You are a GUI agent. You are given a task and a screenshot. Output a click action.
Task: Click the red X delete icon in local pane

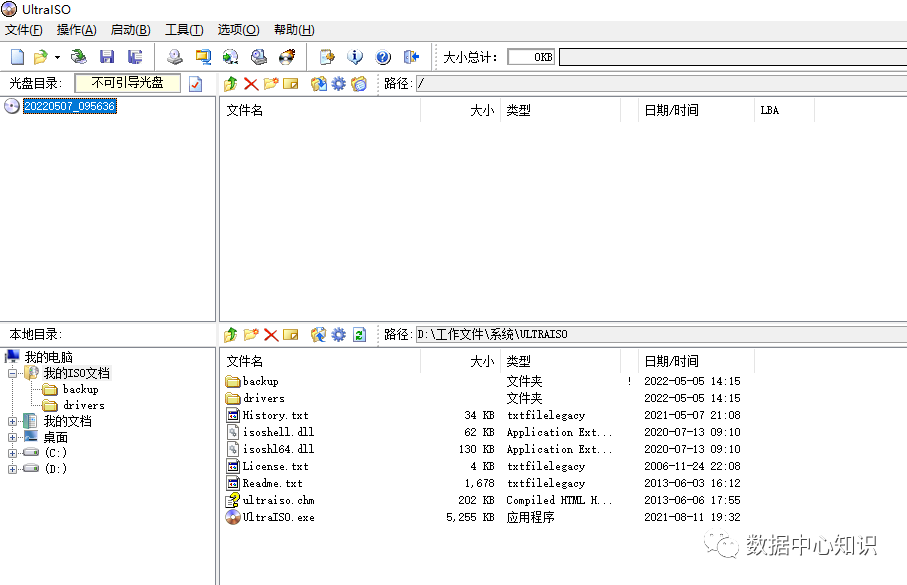pos(271,334)
